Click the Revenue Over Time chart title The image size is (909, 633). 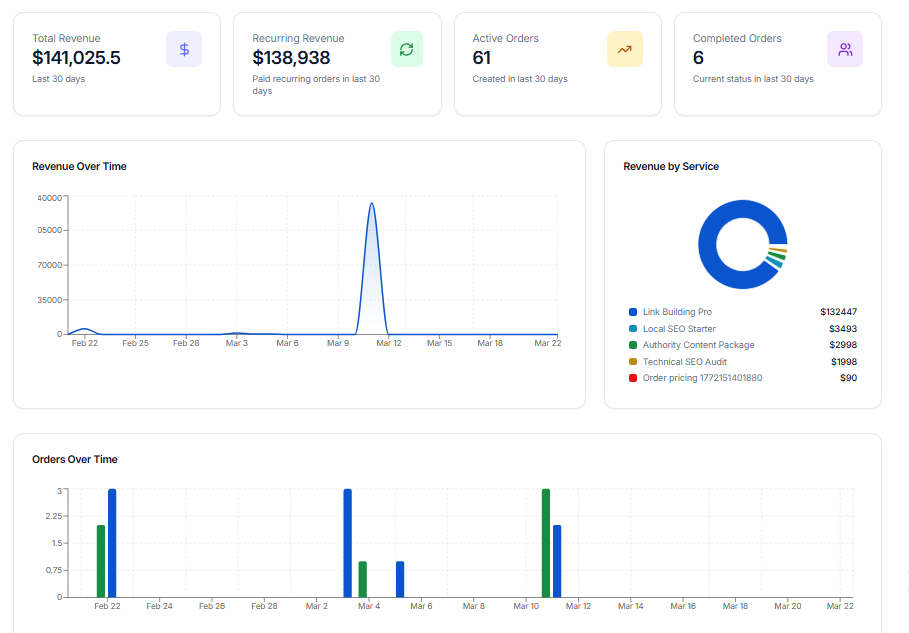(79, 166)
